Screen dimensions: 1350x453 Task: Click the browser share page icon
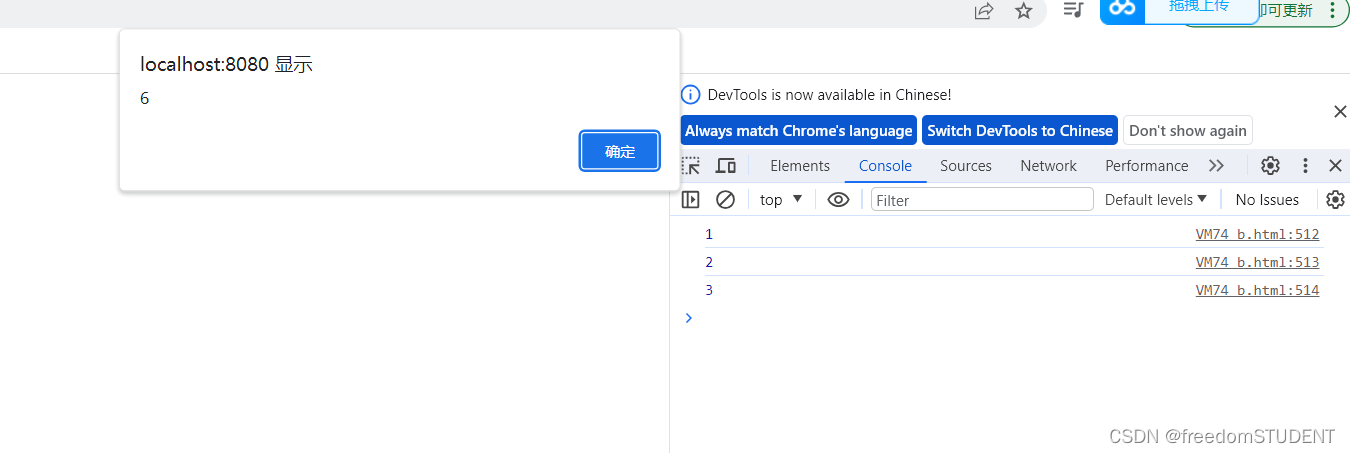pyautogui.click(x=984, y=11)
